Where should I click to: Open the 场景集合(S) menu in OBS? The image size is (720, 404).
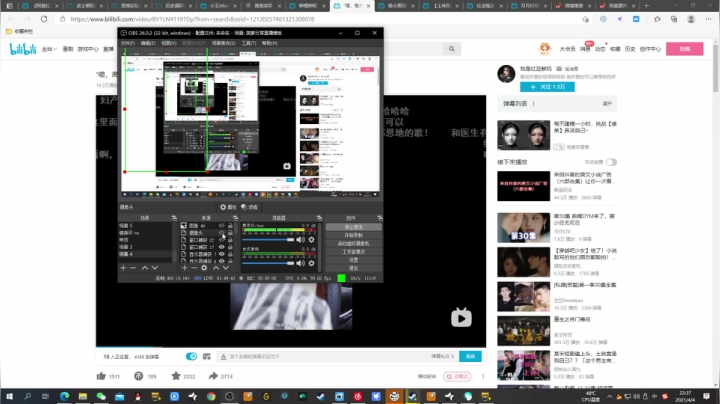point(224,43)
